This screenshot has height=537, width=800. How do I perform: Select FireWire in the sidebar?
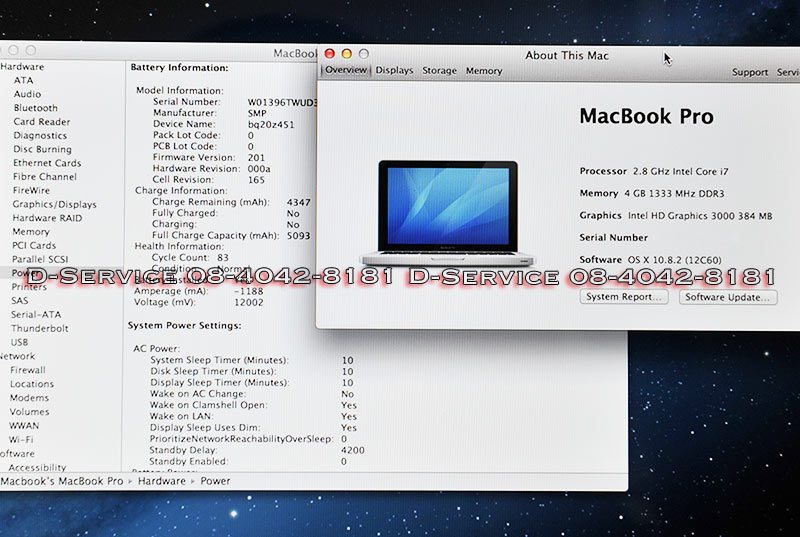pos(31,191)
